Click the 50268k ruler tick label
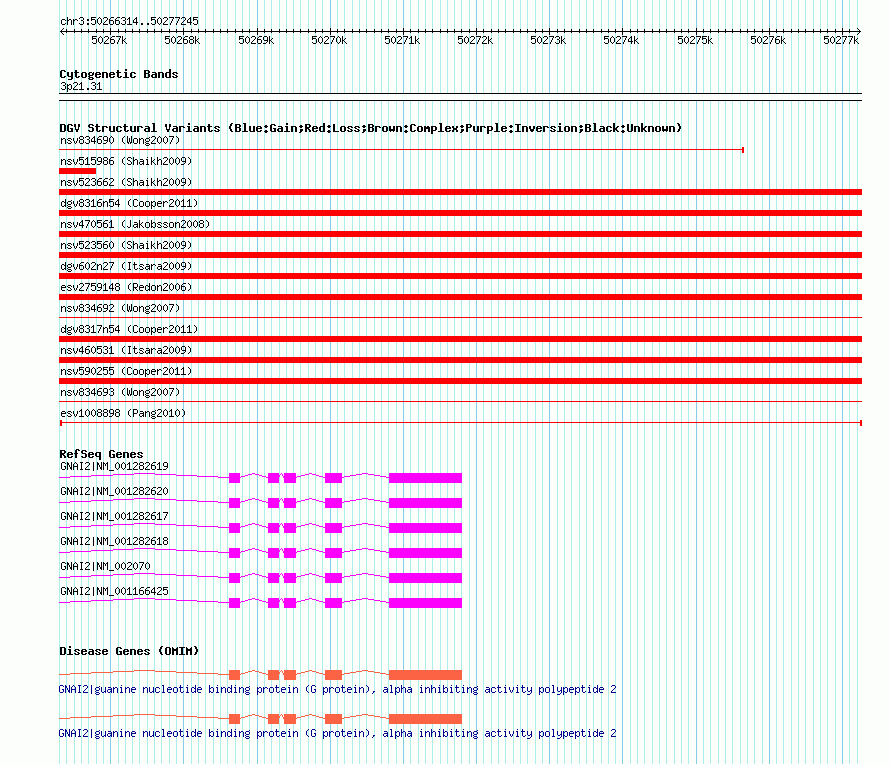 coord(182,40)
